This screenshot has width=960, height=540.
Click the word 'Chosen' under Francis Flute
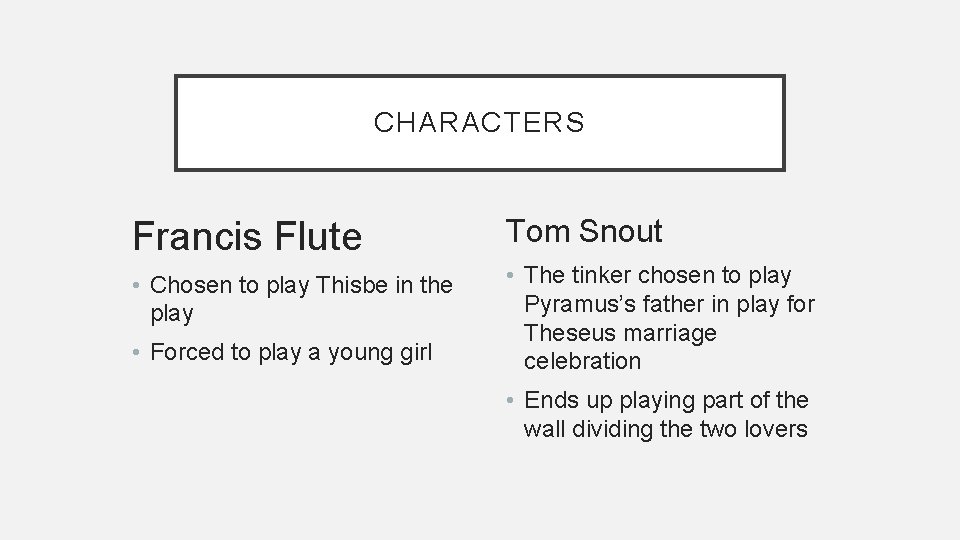[x=189, y=286]
